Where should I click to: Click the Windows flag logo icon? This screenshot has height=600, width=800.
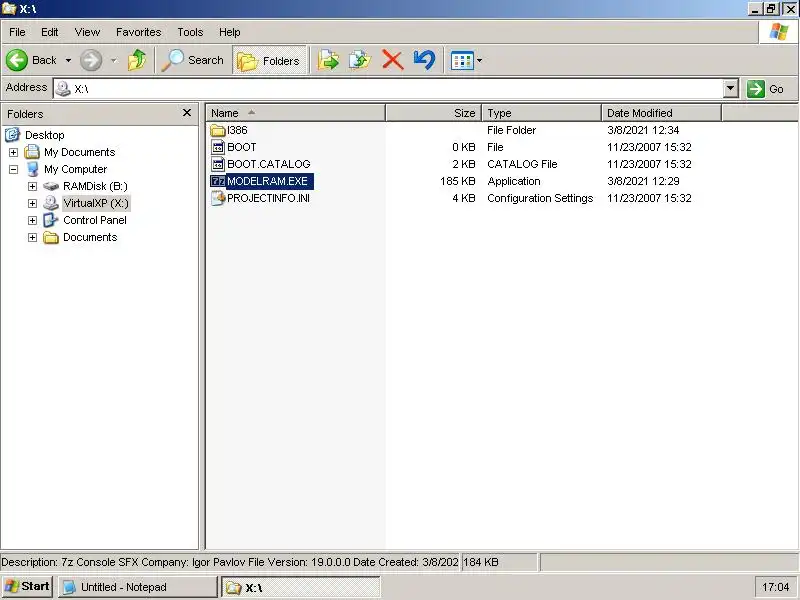coord(779,32)
